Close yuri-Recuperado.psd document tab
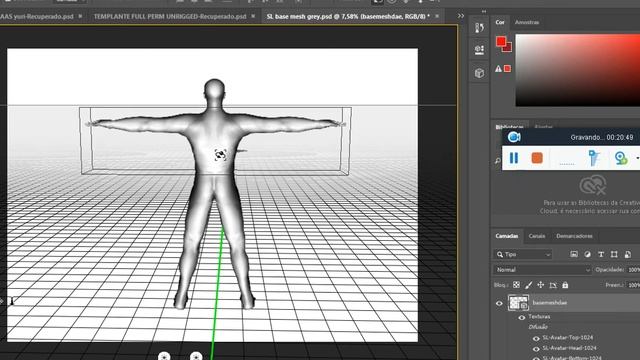The height and width of the screenshot is (360, 640). pos(80,16)
